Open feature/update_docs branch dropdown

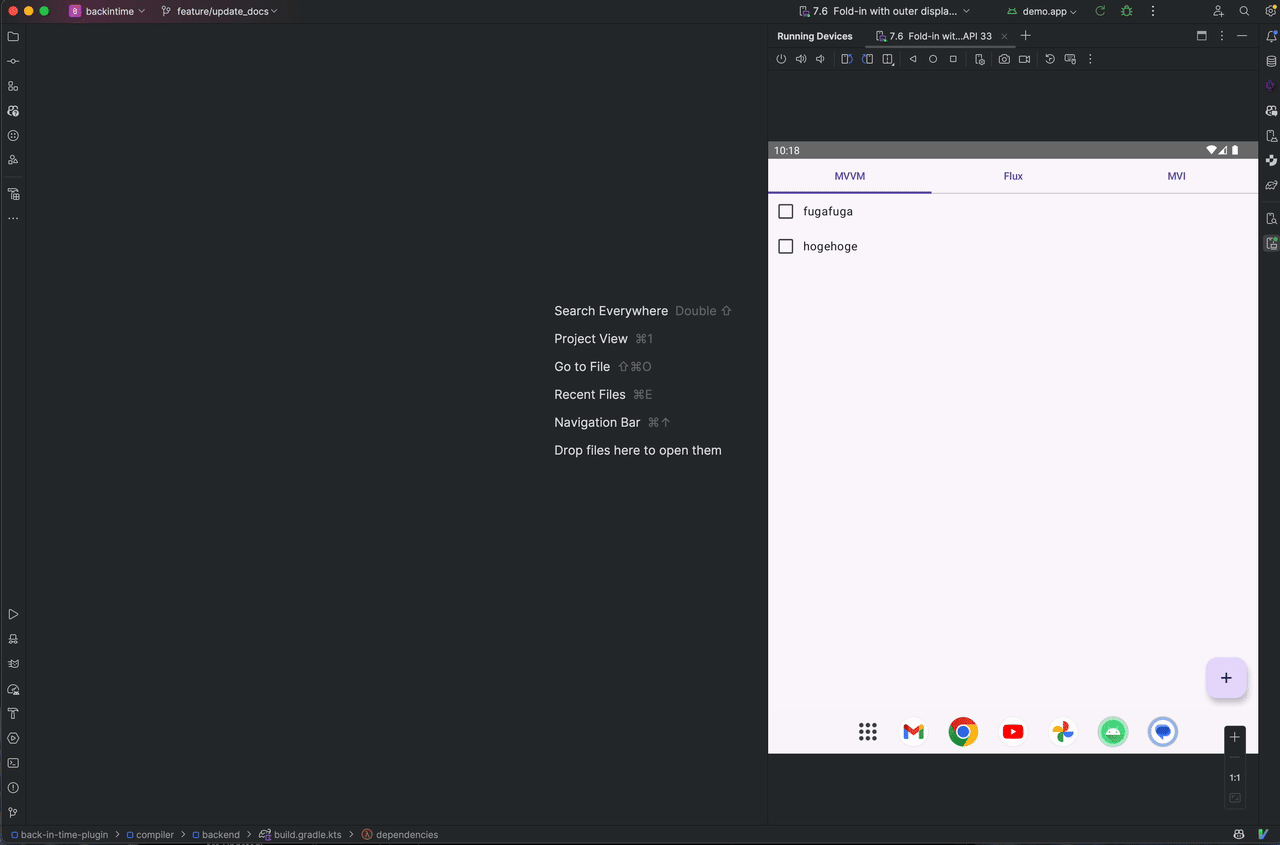pos(219,11)
